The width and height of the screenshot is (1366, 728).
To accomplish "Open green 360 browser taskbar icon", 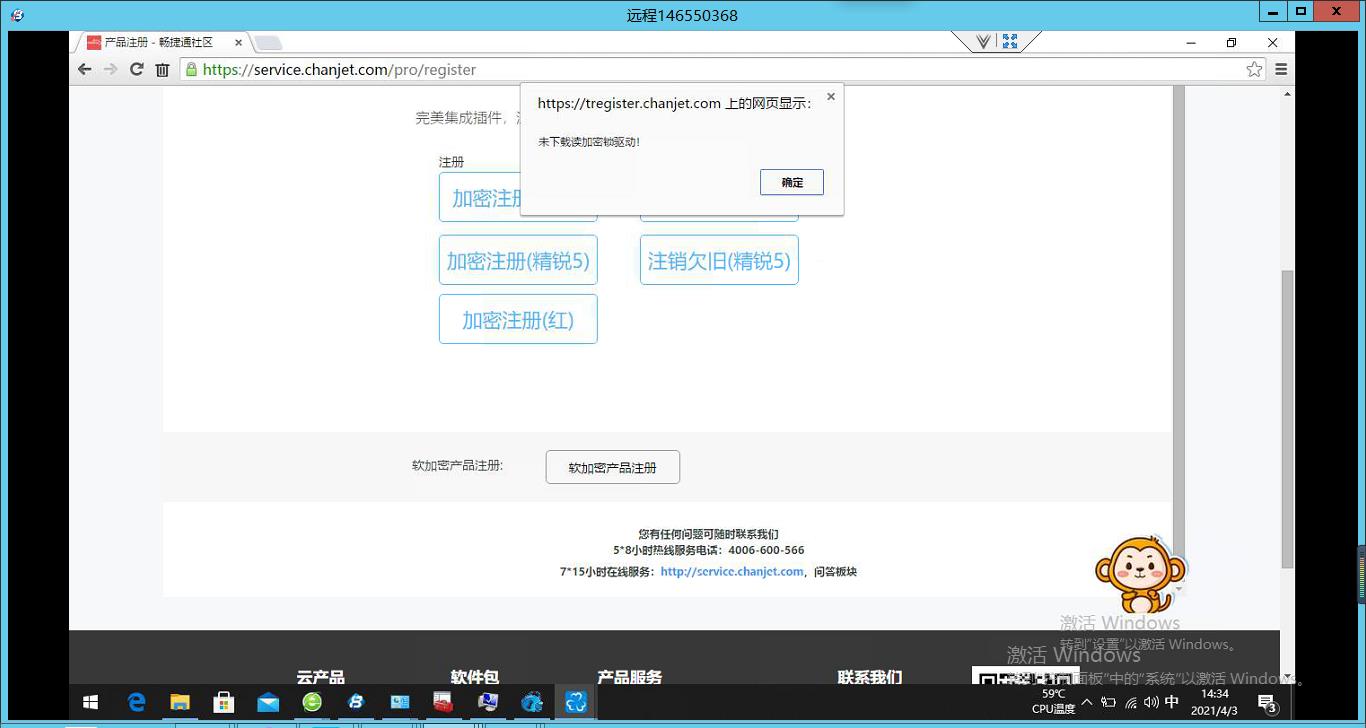I will click(x=312, y=703).
